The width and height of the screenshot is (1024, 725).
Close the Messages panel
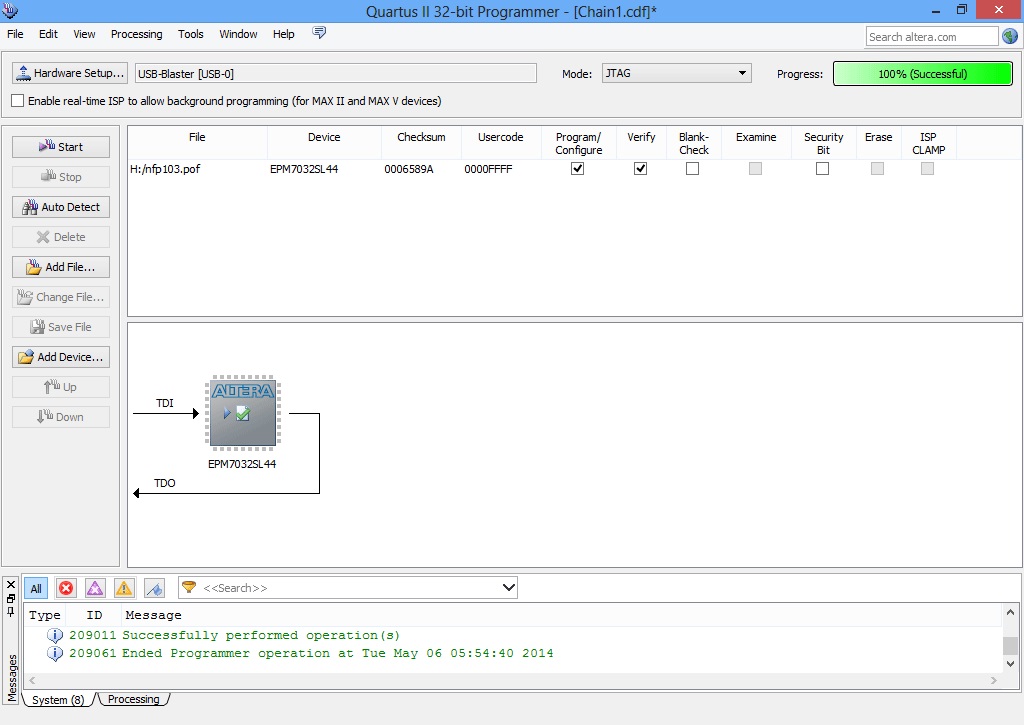(x=10, y=585)
